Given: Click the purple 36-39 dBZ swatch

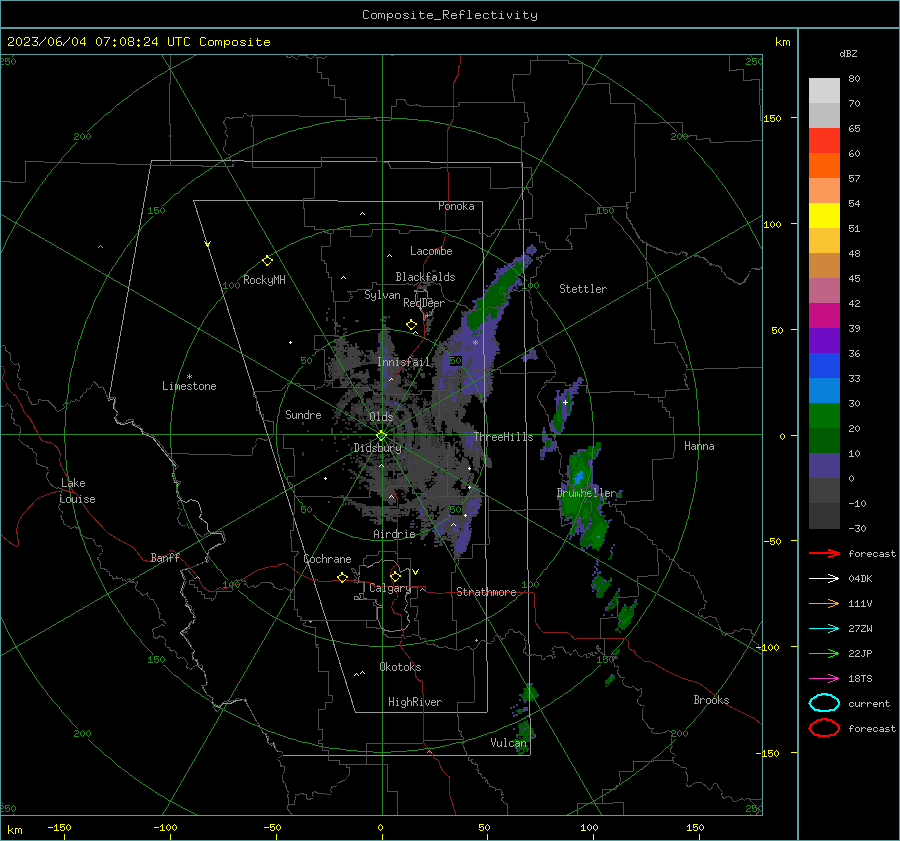Looking at the screenshot, I should [824, 341].
